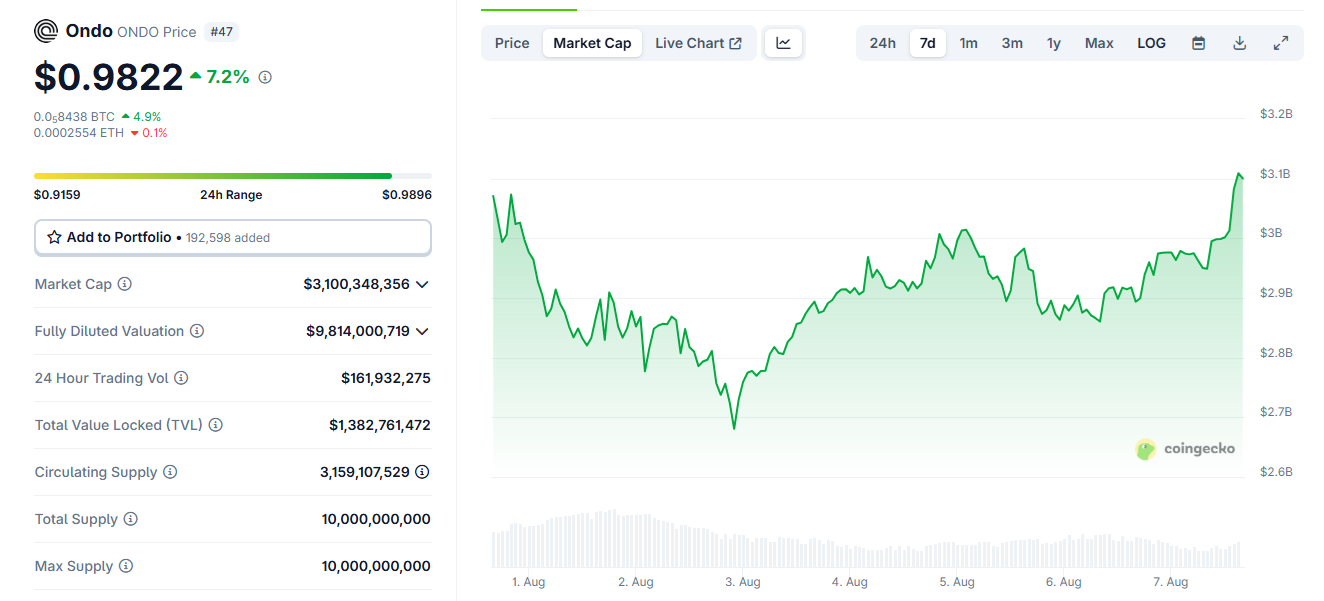Expand the Market Cap value chevron
Screen dimensions: 1324x601
(x=422, y=284)
